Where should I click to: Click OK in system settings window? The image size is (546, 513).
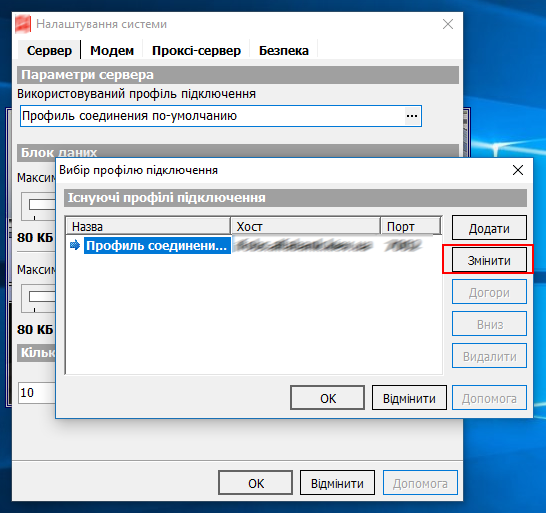click(256, 483)
